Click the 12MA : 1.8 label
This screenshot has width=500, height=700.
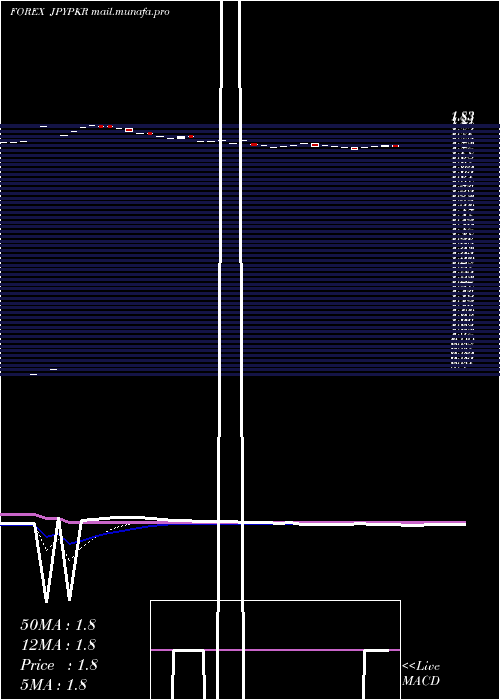(x=58, y=645)
